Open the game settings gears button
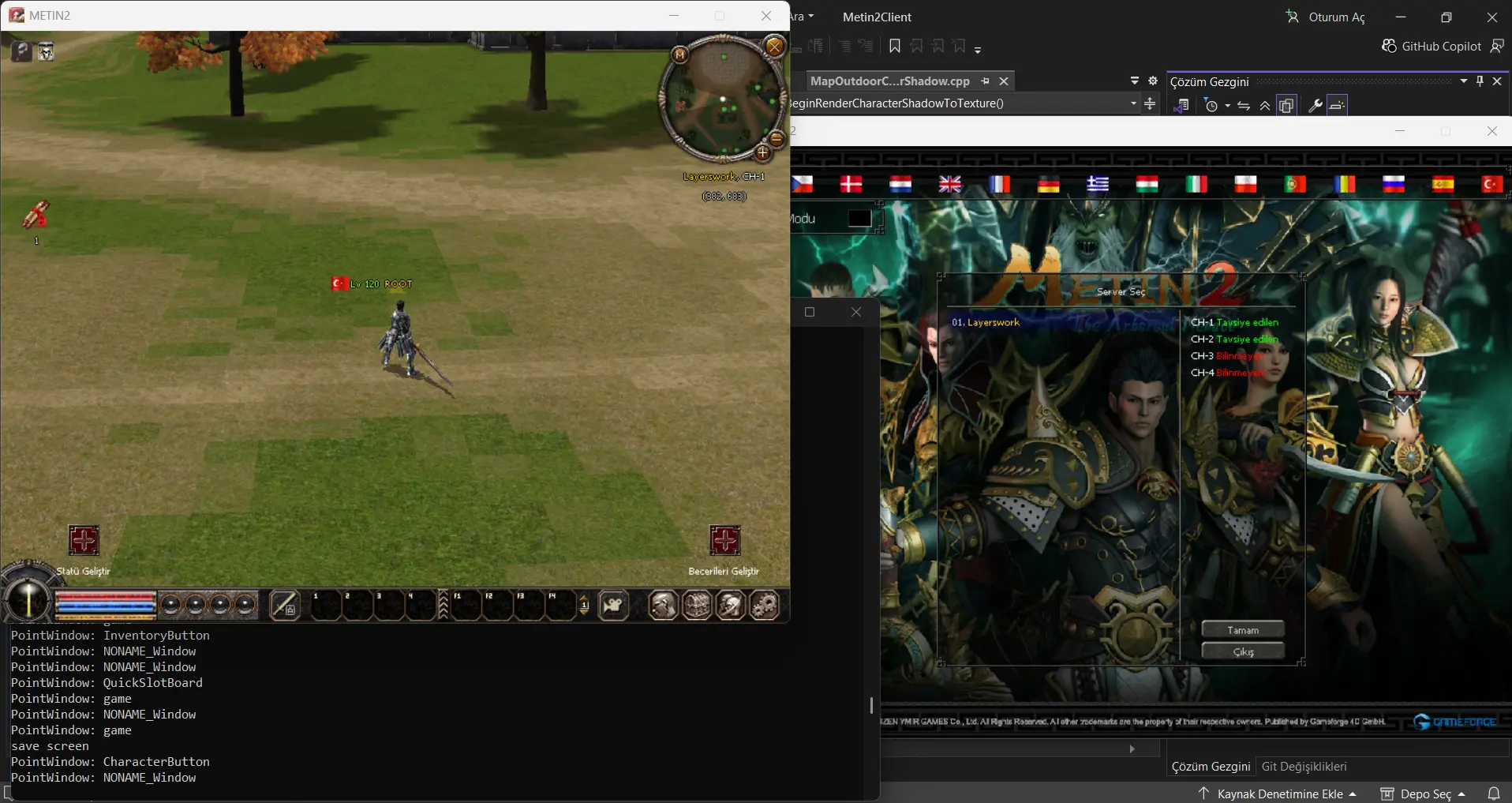 pyautogui.click(x=764, y=606)
